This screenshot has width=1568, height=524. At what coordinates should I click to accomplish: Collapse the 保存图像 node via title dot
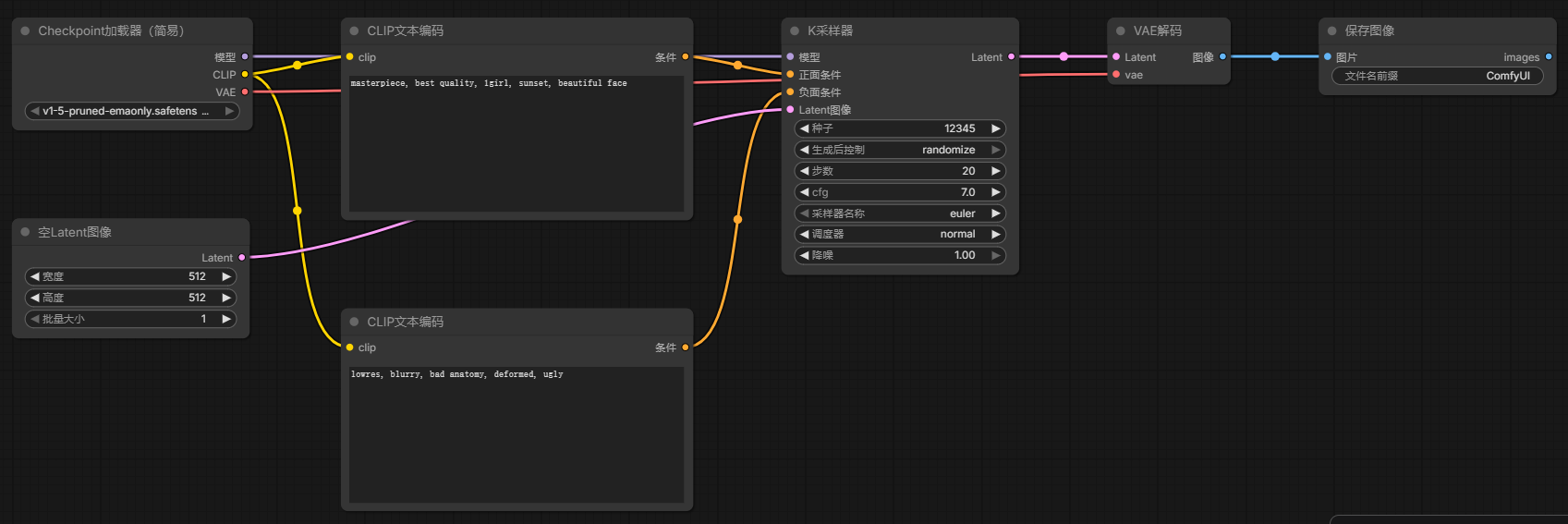coord(1332,30)
